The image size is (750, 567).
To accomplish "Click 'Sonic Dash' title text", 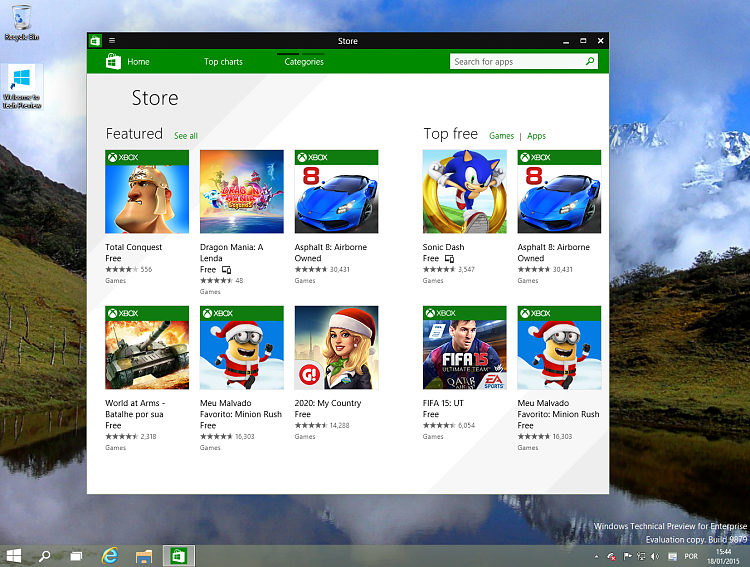I will coord(443,247).
